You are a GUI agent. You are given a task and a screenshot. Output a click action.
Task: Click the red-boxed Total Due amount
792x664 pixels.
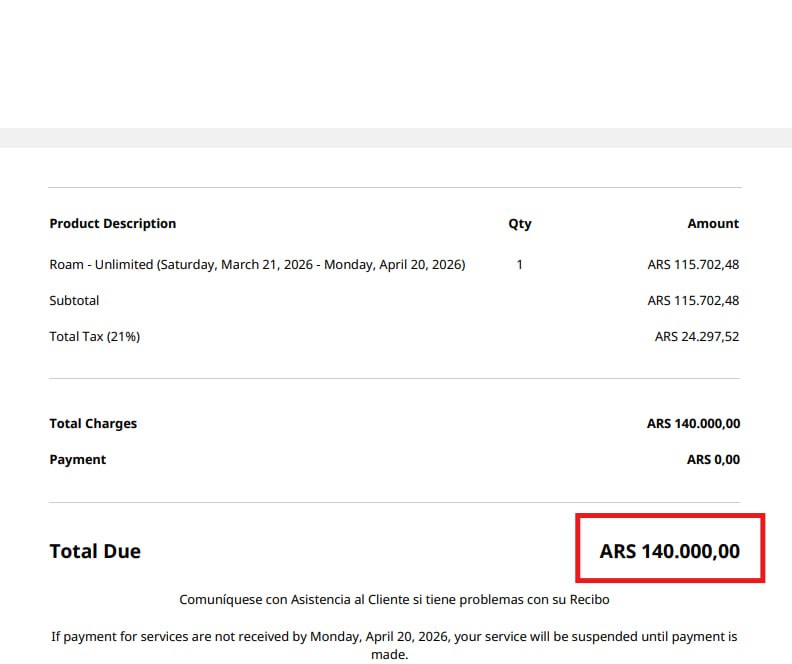[x=670, y=551]
